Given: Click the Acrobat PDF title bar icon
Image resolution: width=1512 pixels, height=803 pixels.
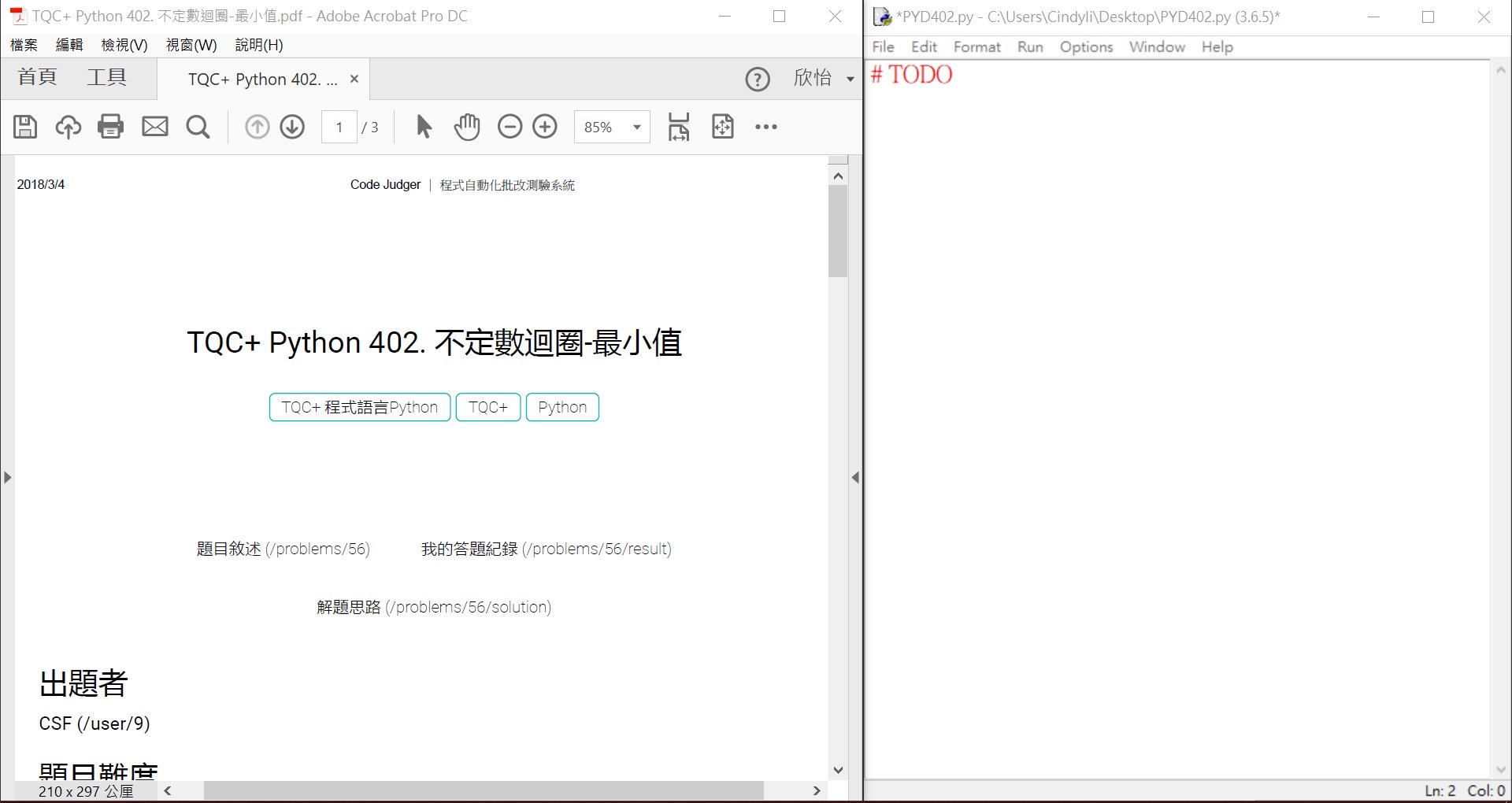Looking at the screenshot, I should pos(17,16).
